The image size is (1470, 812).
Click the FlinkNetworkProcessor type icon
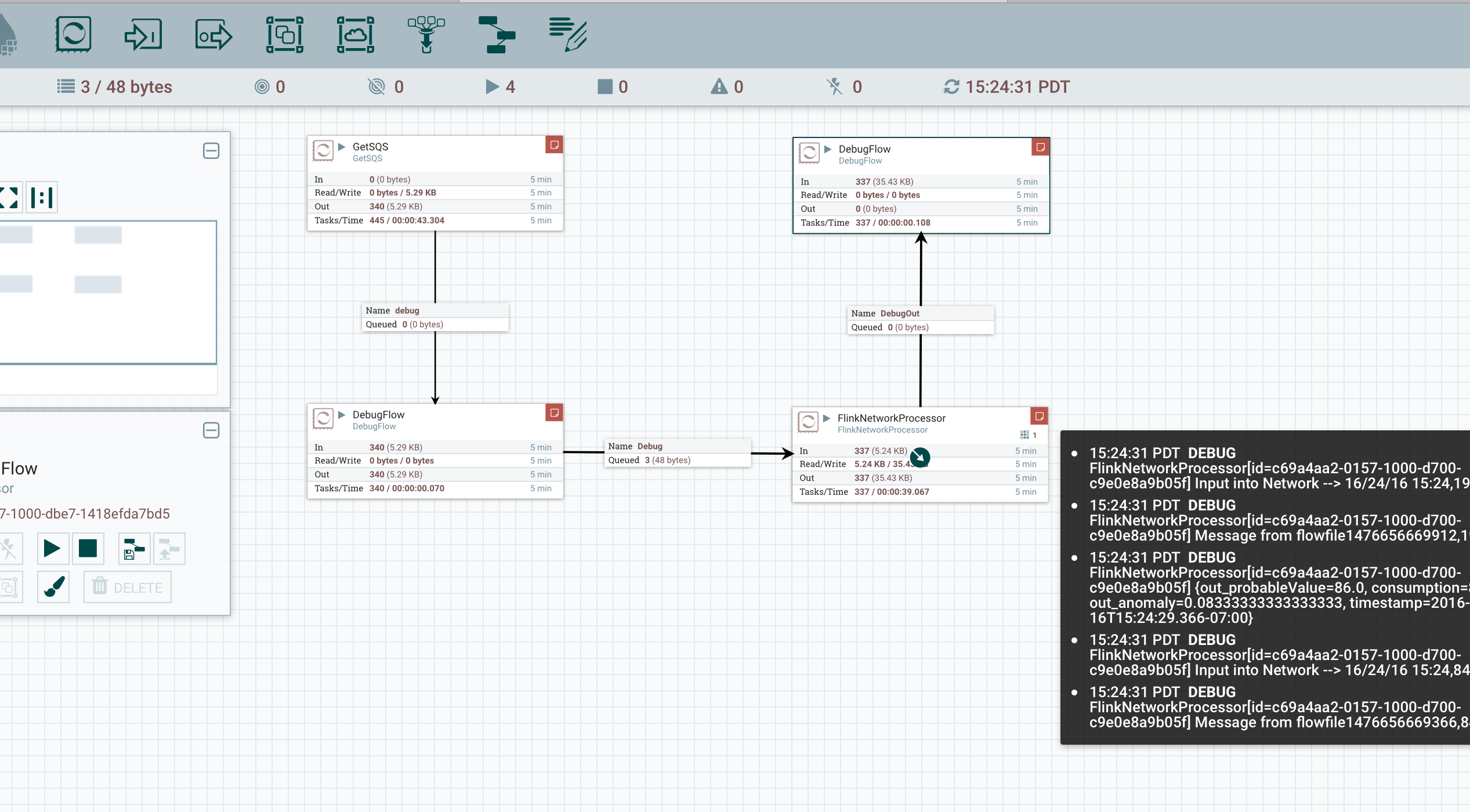click(808, 422)
